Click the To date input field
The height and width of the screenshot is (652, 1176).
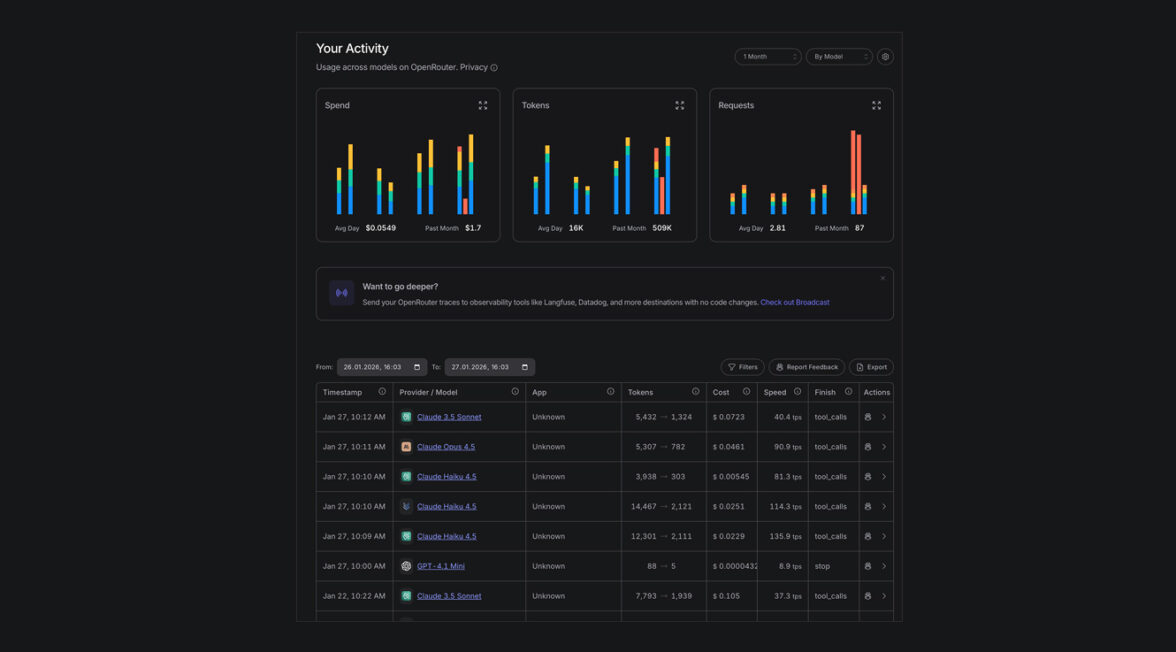click(490, 368)
